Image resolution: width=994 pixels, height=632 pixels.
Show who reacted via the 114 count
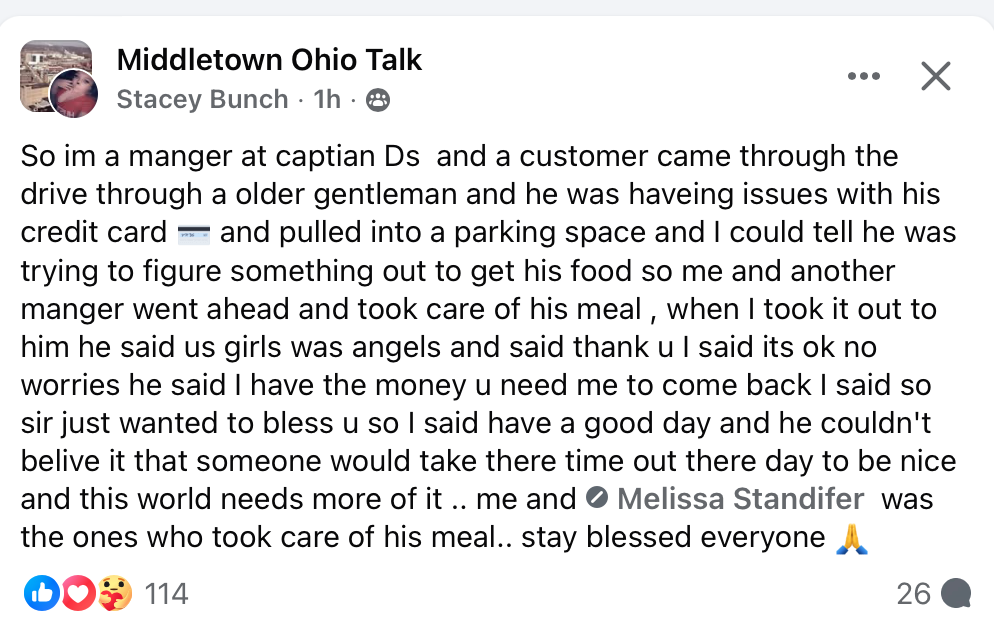(x=166, y=594)
